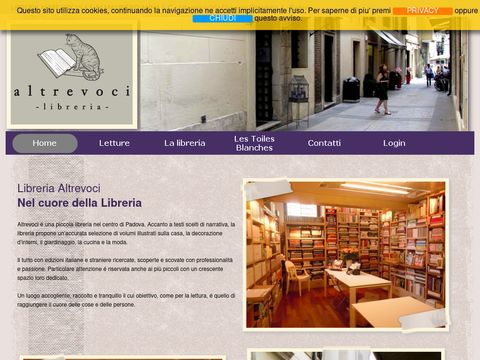Open the PRIVACY cookie policy button
480x360 pixels.
point(422,11)
